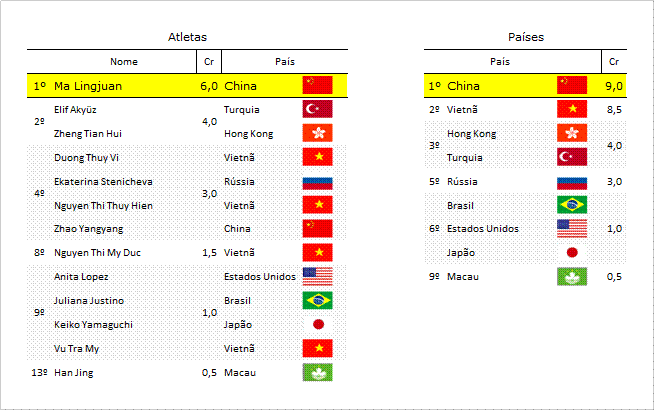
Task: Click the Macau flag beside Han Jing
Action: pyautogui.click(x=317, y=373)
